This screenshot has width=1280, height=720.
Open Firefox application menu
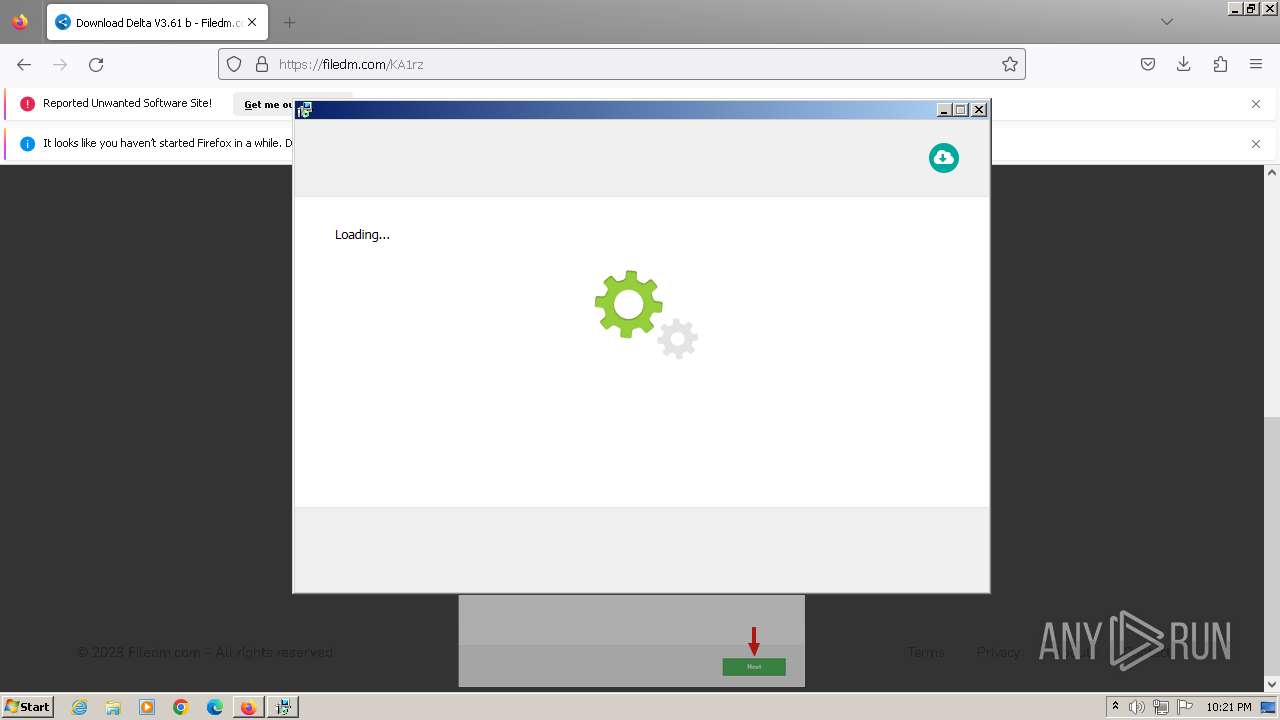(1256, 64)
